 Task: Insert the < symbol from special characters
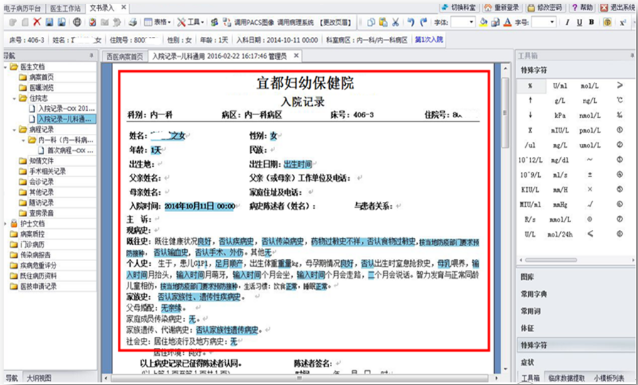click(x=590, y=234)
